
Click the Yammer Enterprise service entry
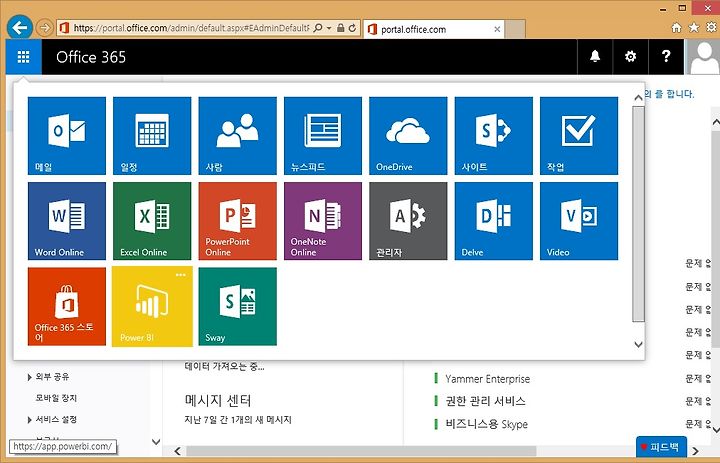tap(487, 379)
